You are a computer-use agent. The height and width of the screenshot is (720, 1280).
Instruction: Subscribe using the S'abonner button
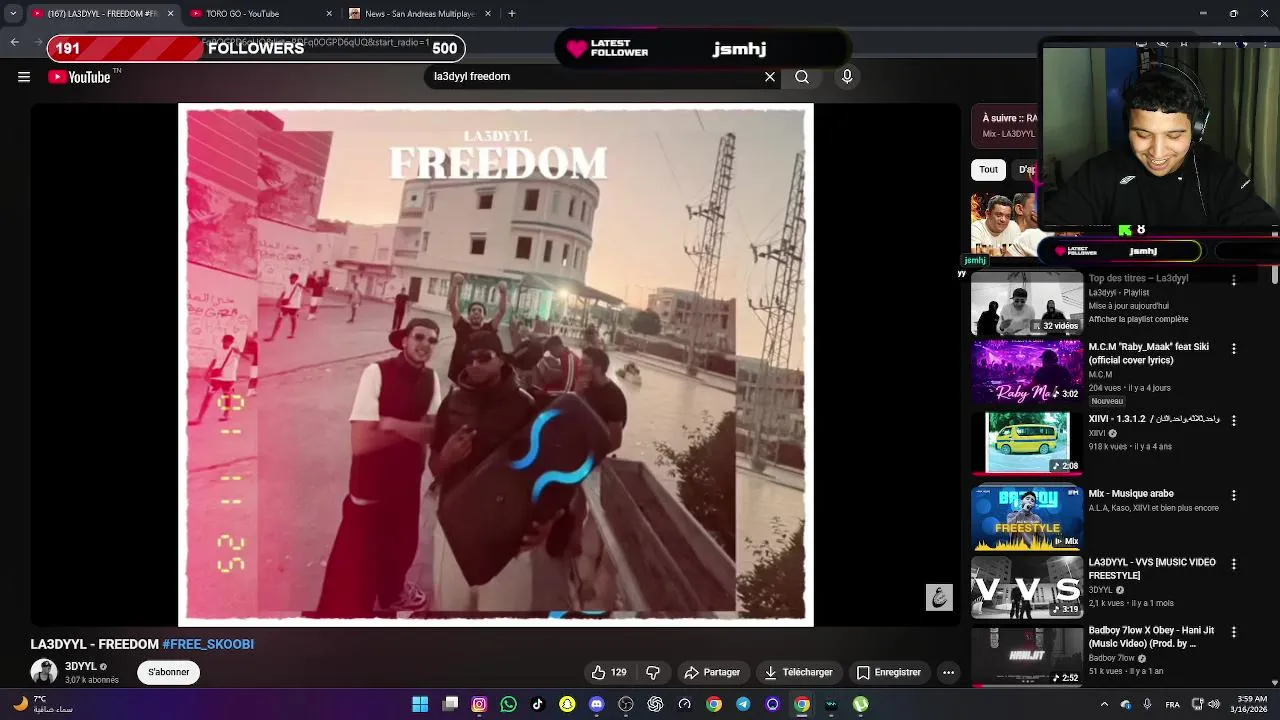(x=168, y=672)
